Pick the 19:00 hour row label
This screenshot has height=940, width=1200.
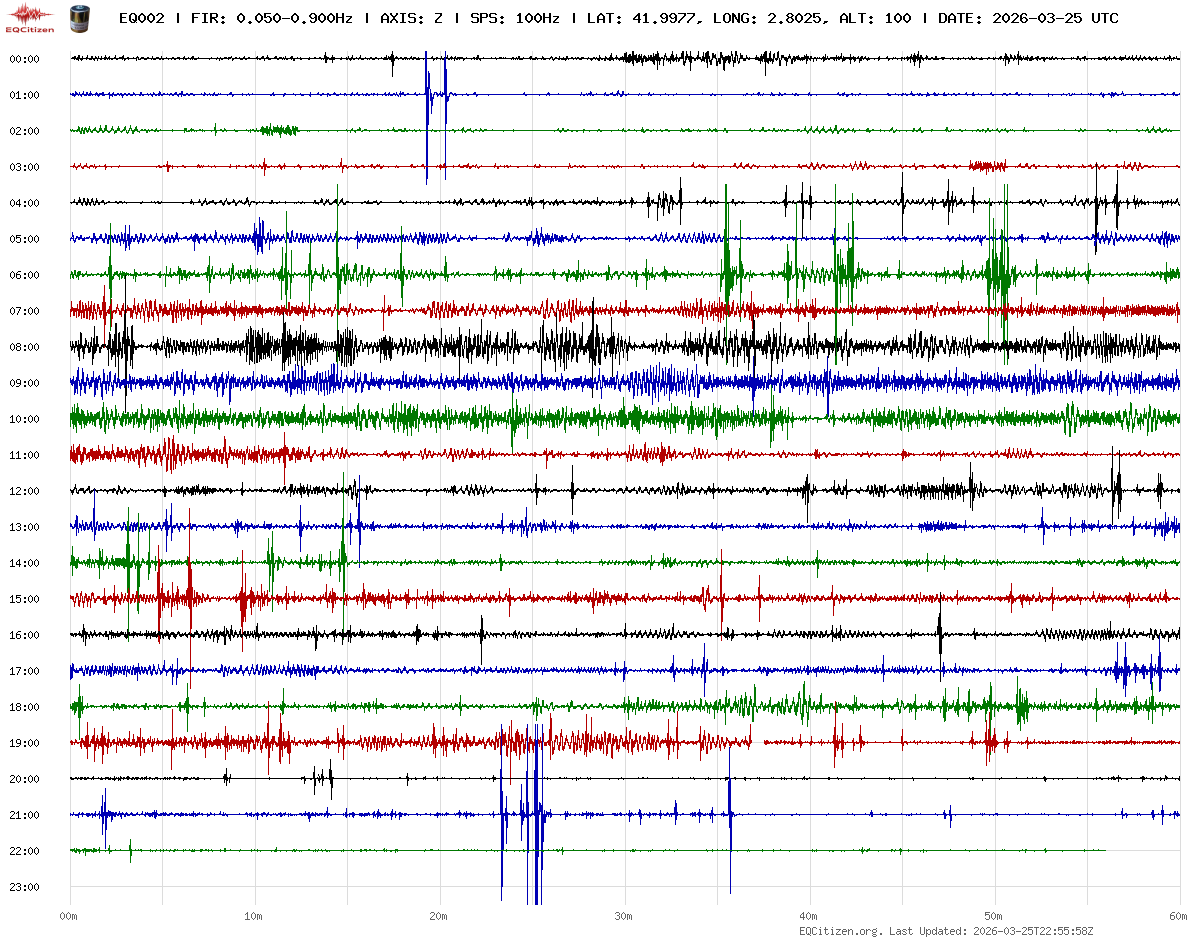[x=24, y=743]
